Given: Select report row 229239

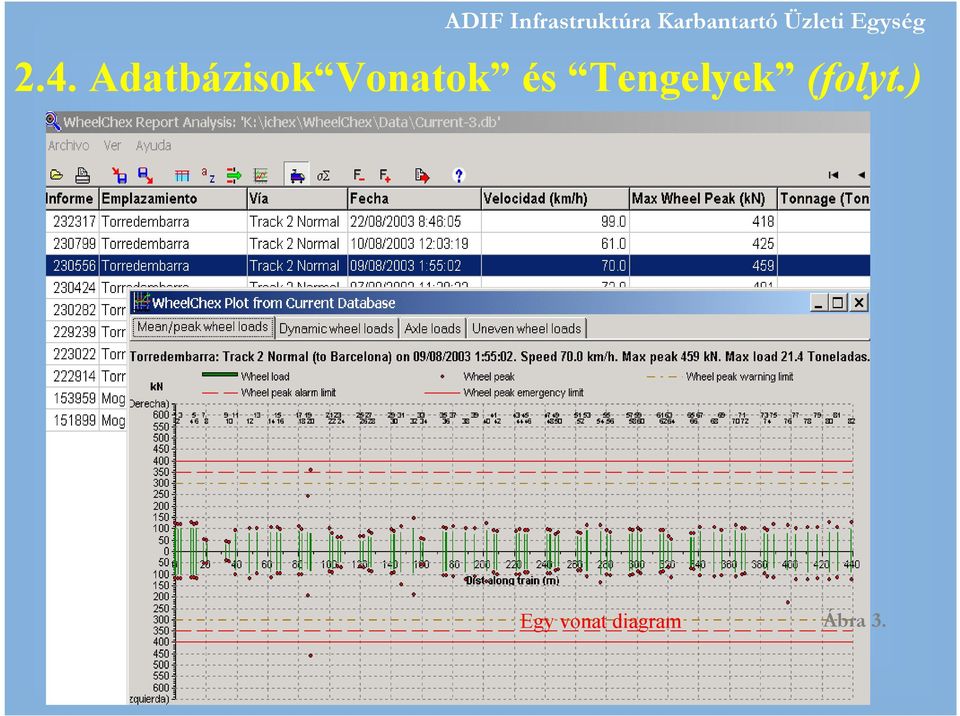Looking at the screenshot, I should (86, 332).
